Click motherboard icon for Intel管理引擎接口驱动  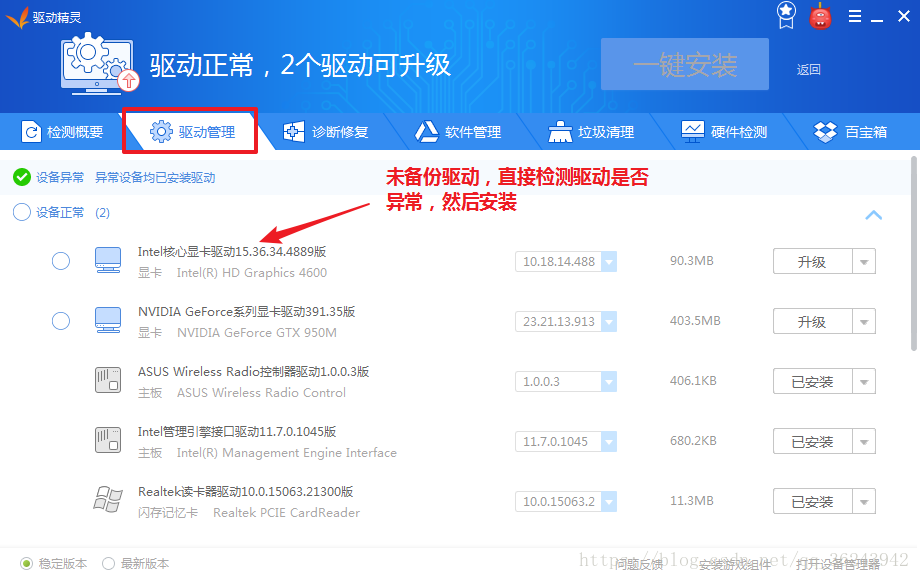pos(108,440)
